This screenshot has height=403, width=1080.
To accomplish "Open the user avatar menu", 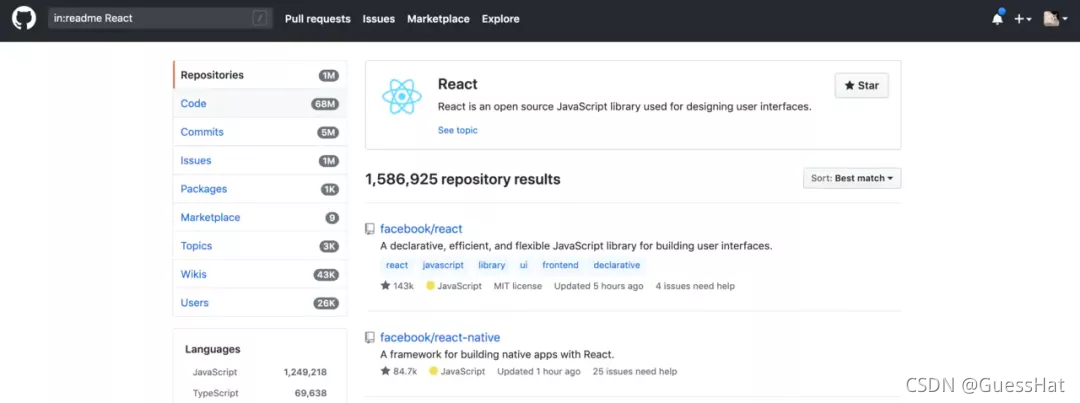I will 1055,19.
